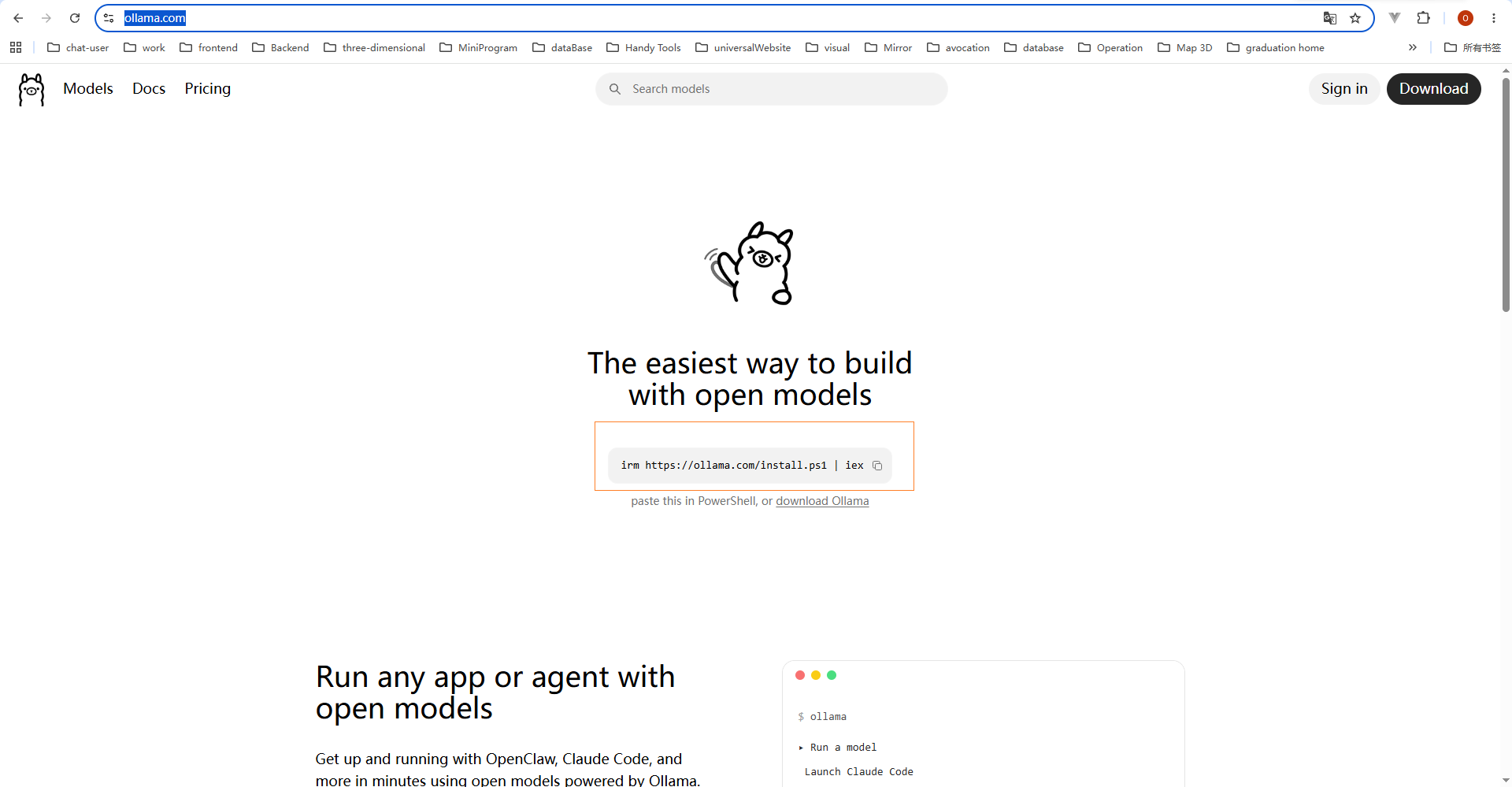View site information icon in address bar

109,18
